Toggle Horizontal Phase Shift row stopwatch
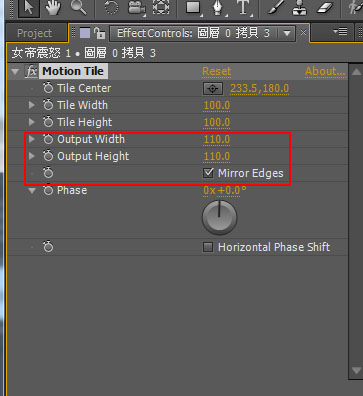This screenshot has width=363, height=396. coord(48,247)
